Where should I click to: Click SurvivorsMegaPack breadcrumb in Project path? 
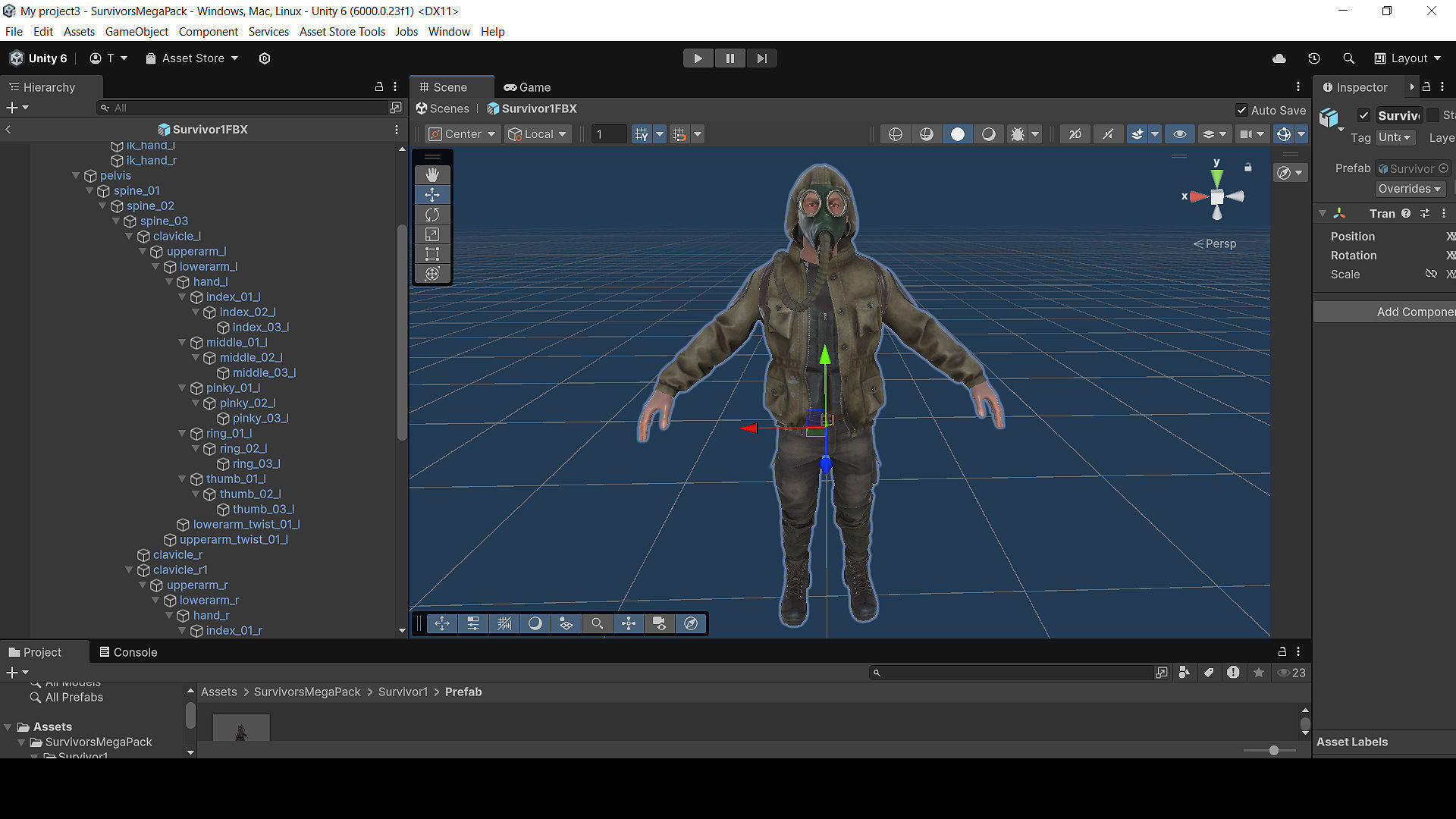click(307, 692)
